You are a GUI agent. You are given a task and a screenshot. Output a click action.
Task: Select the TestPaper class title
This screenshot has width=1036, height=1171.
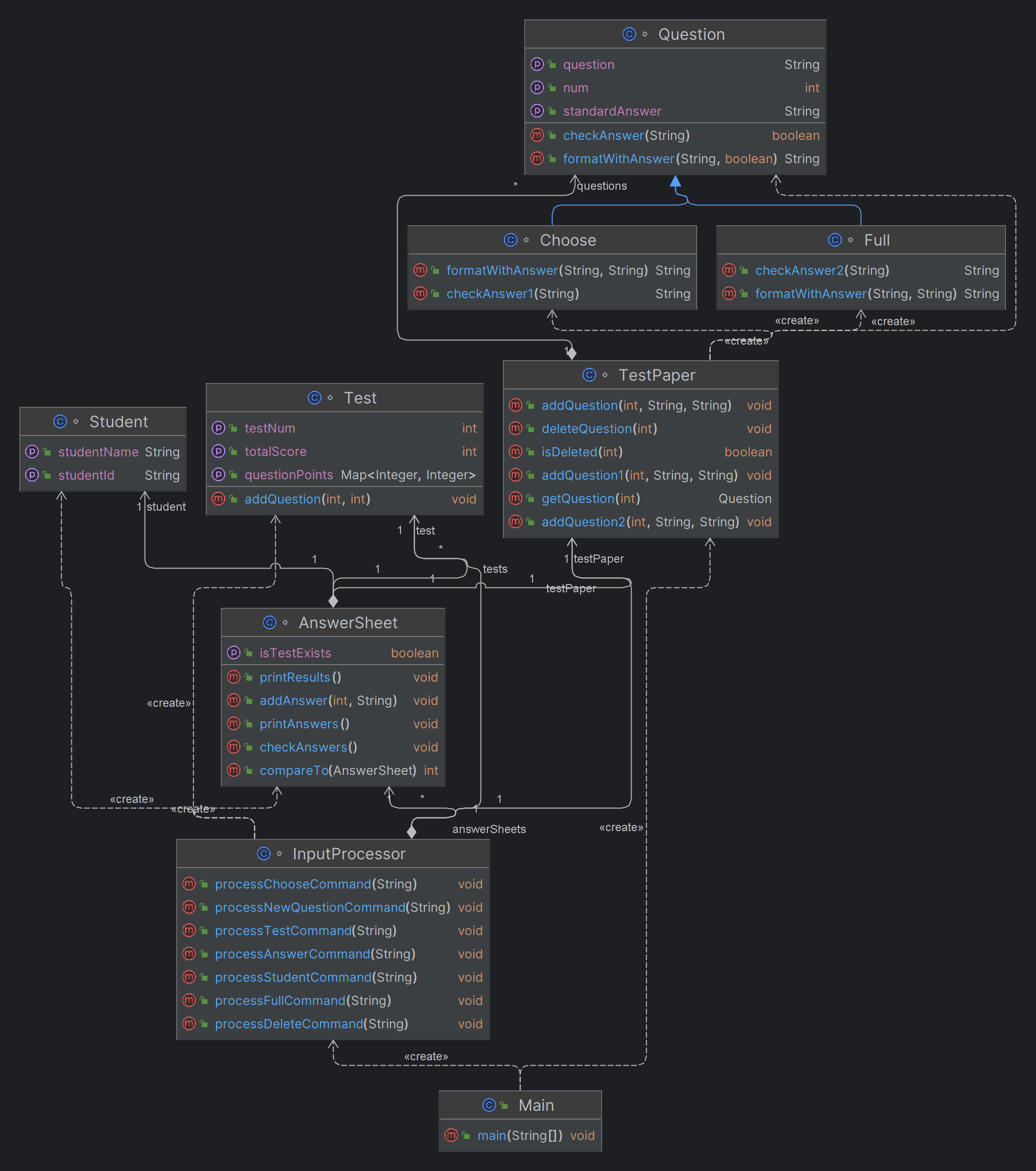(x=657, y=375)
